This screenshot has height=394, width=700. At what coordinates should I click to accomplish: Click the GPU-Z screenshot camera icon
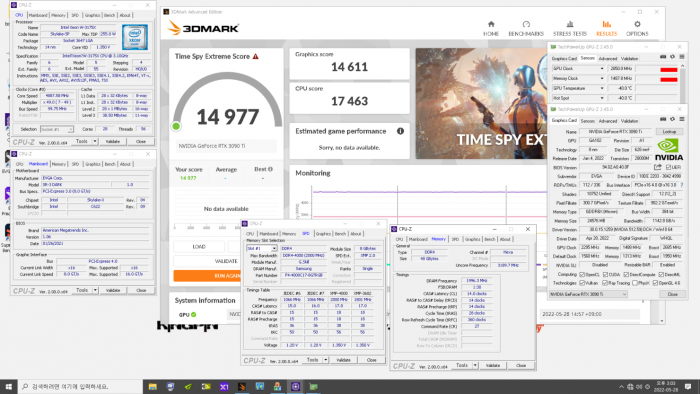click(663, 119)
